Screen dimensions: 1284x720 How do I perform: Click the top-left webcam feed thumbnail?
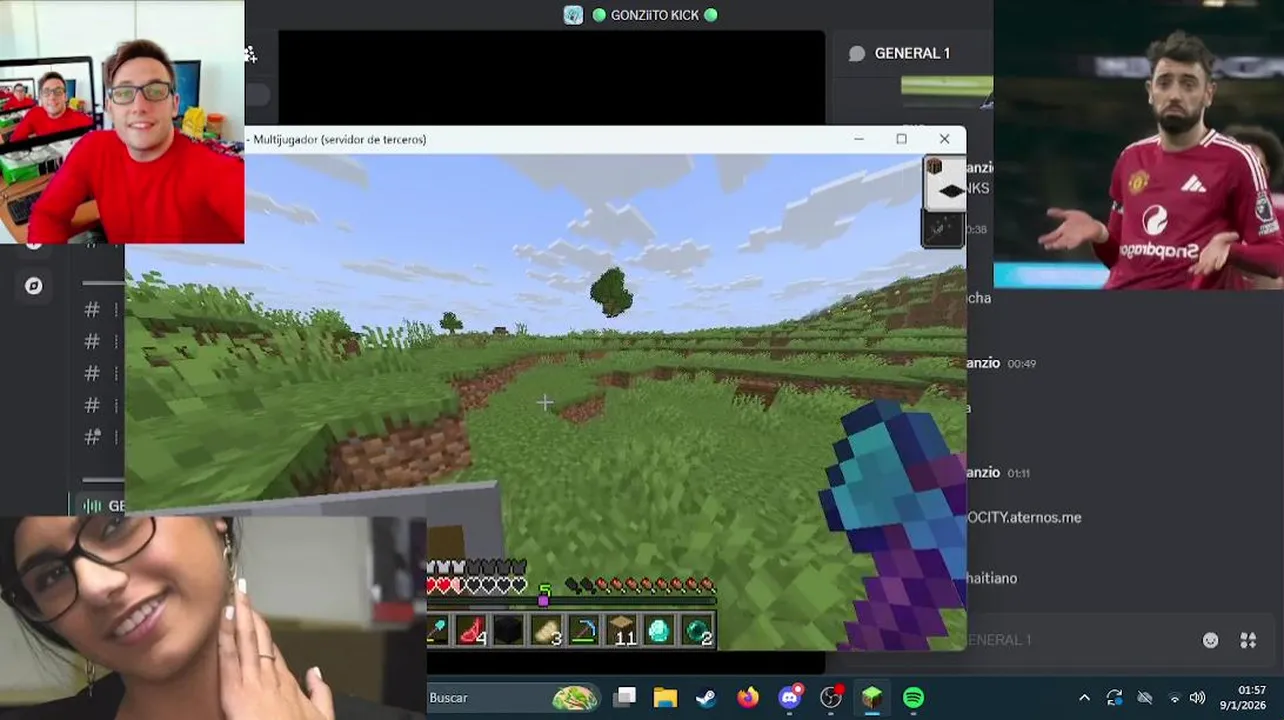(122, 121)
